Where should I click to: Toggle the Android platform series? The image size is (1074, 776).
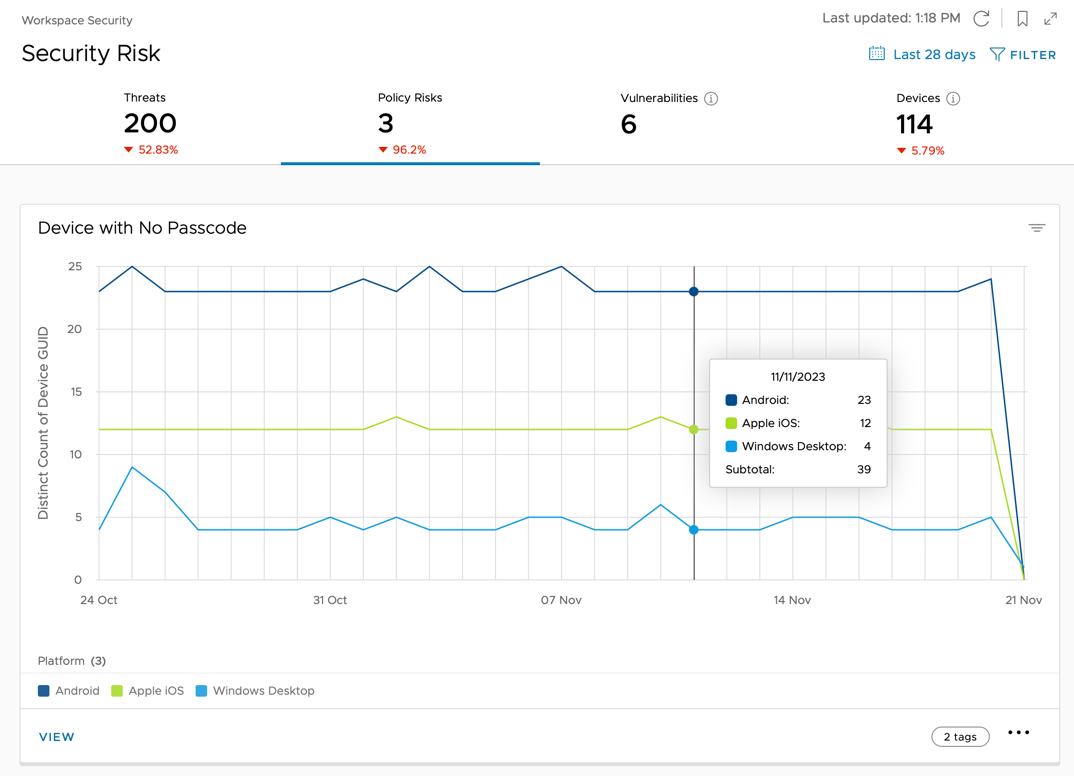pos(68,690)
